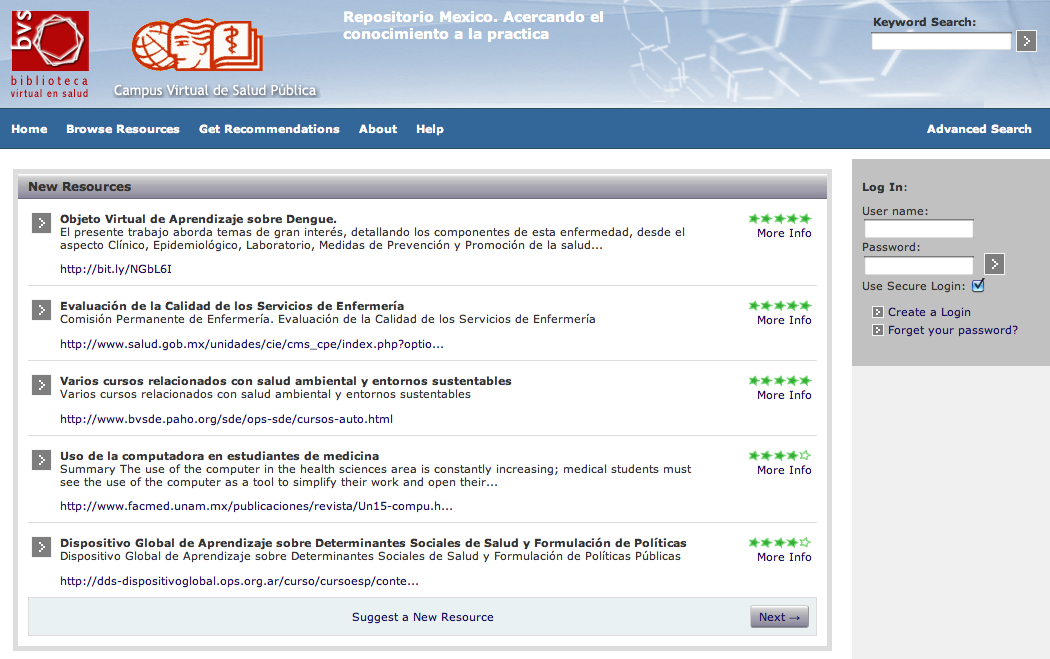
Task: Click the arrow icon beside Create a Login
Action: (877, 312)
